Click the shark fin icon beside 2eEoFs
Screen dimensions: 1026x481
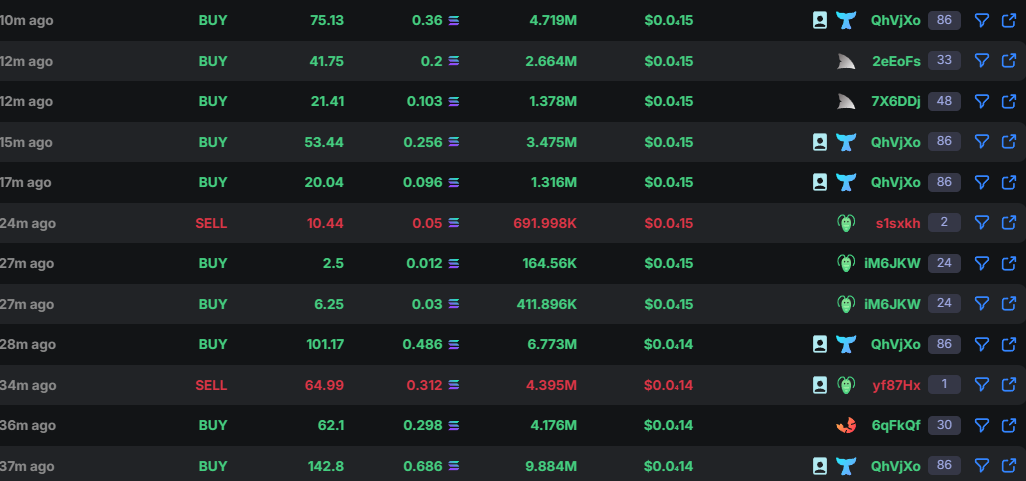(x=846, y=62)
